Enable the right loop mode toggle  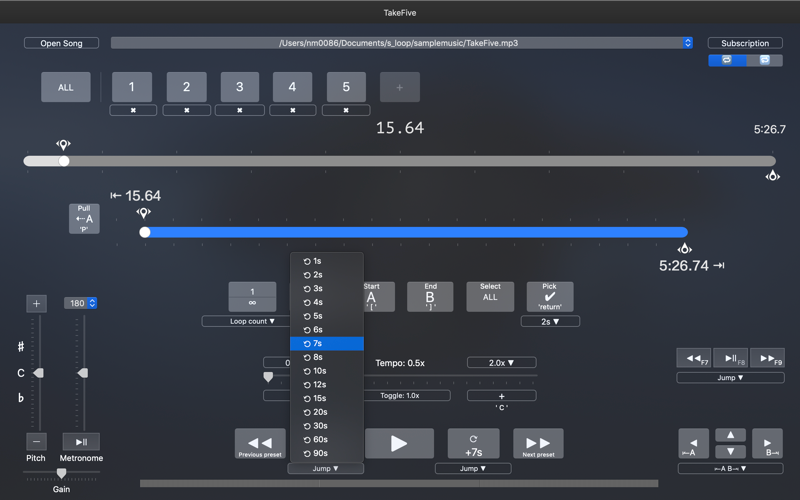(764, 60)
